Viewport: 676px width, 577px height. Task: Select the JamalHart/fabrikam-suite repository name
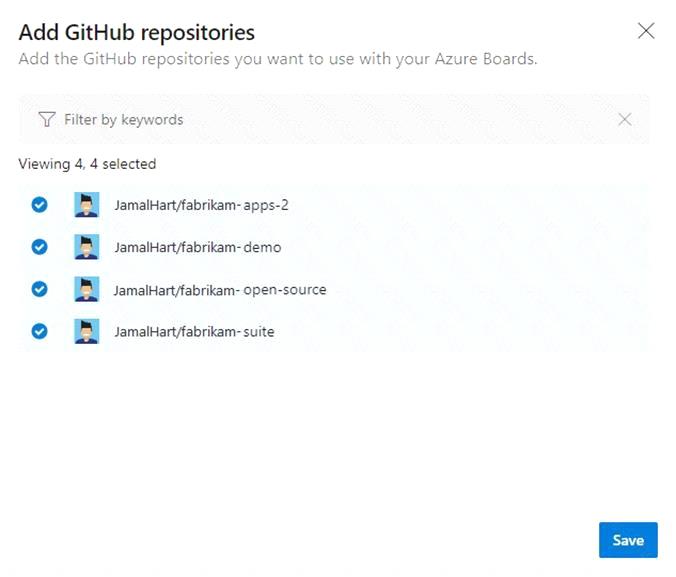(x=194, y=332)
